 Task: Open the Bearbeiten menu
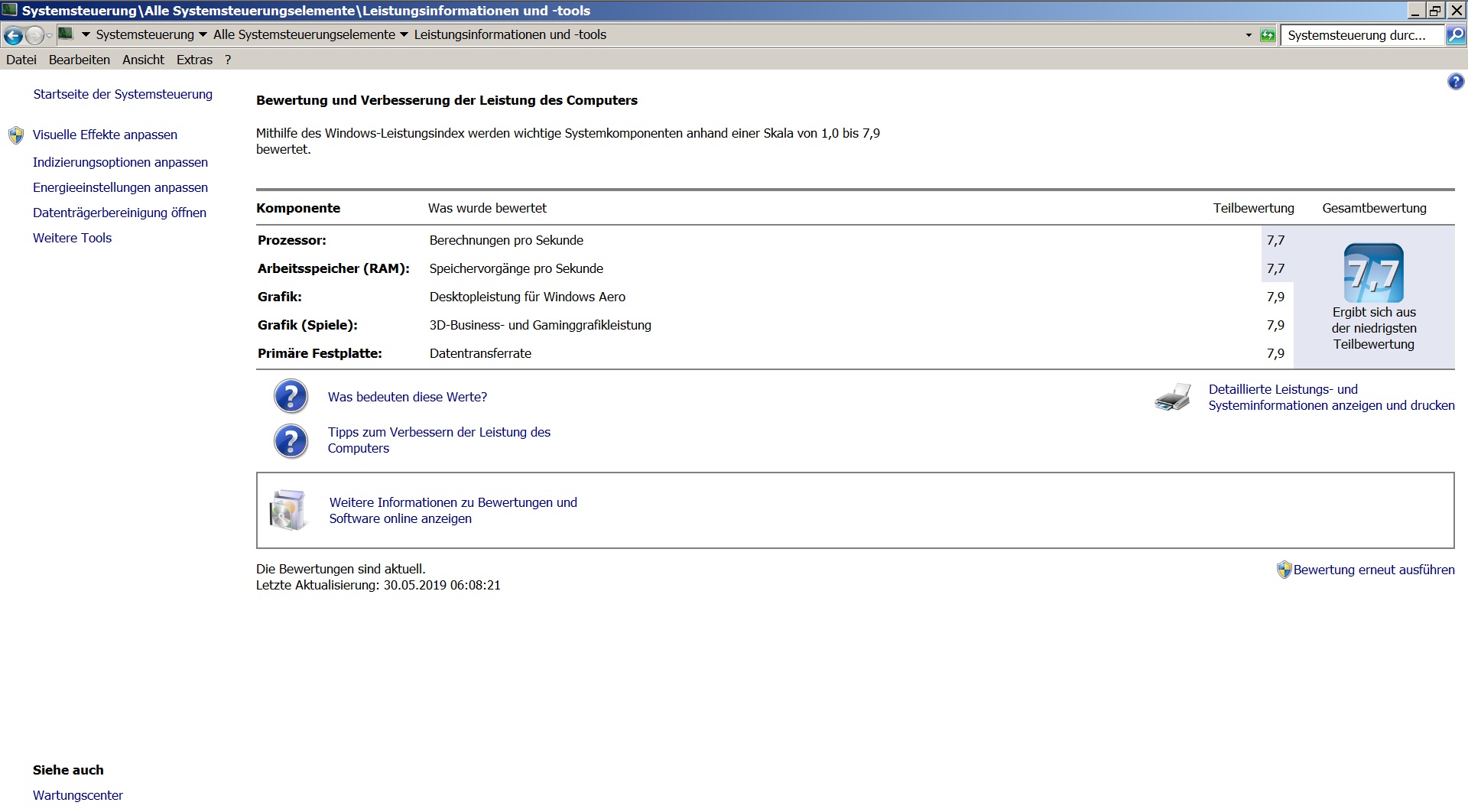pos(80,60)
